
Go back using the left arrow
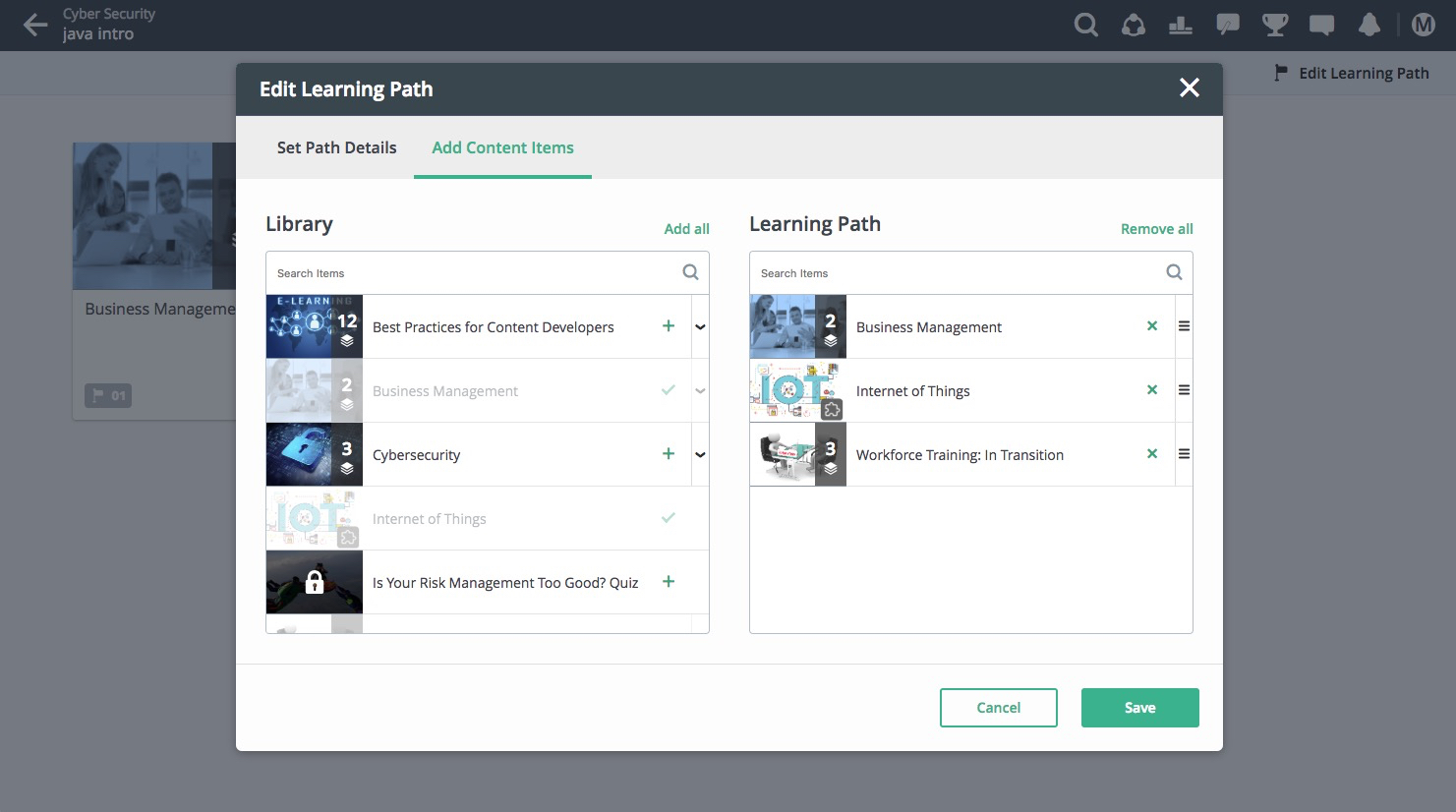(35, 26)
